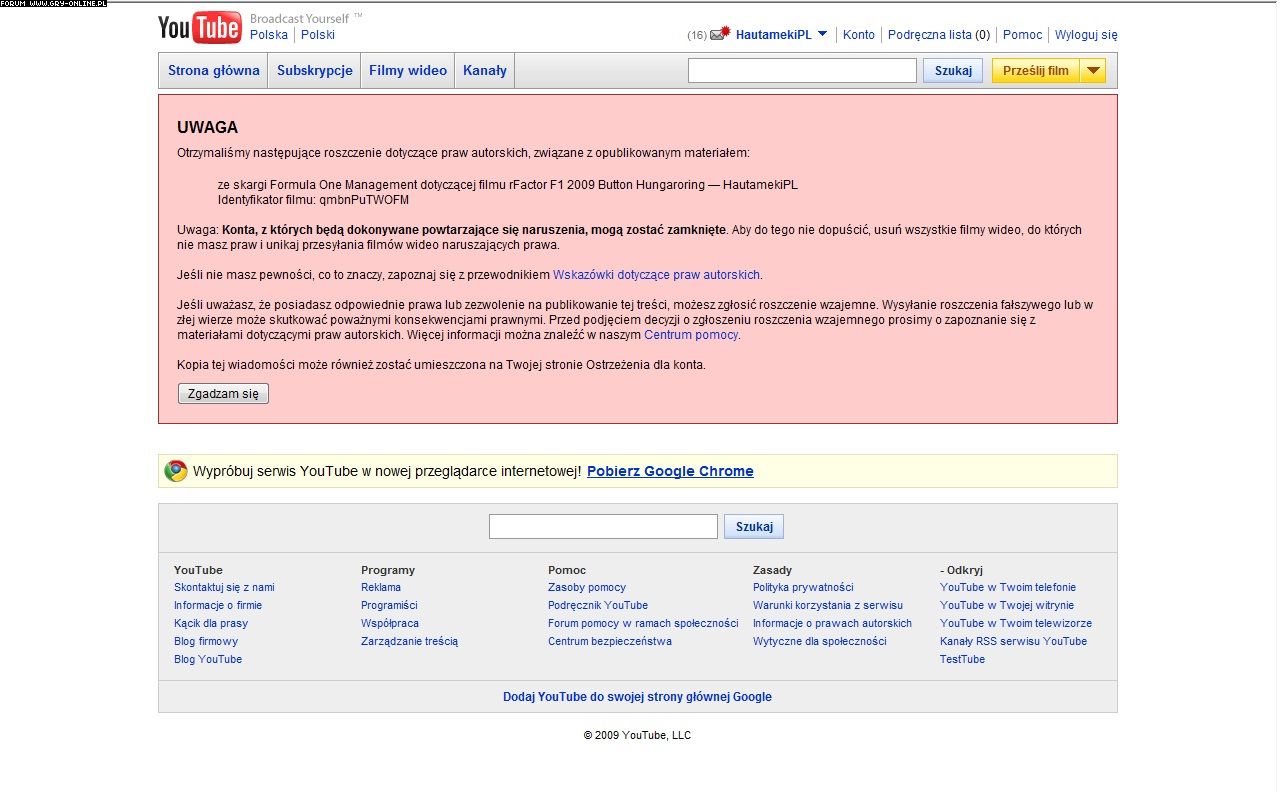Open YouTube w Twoim telewizorze link
Viewport: 1280px width, 792px height.
coord(1015,623)
